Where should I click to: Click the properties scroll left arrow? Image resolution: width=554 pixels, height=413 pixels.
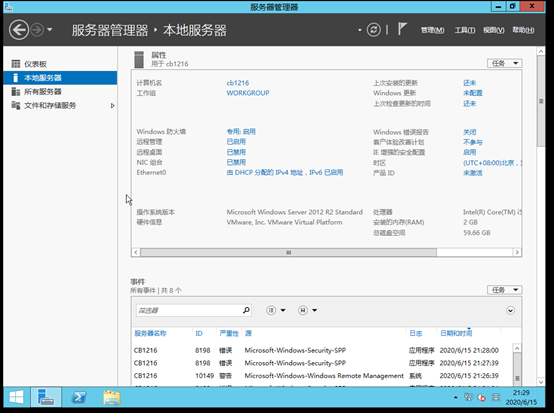tap(136, 252)
